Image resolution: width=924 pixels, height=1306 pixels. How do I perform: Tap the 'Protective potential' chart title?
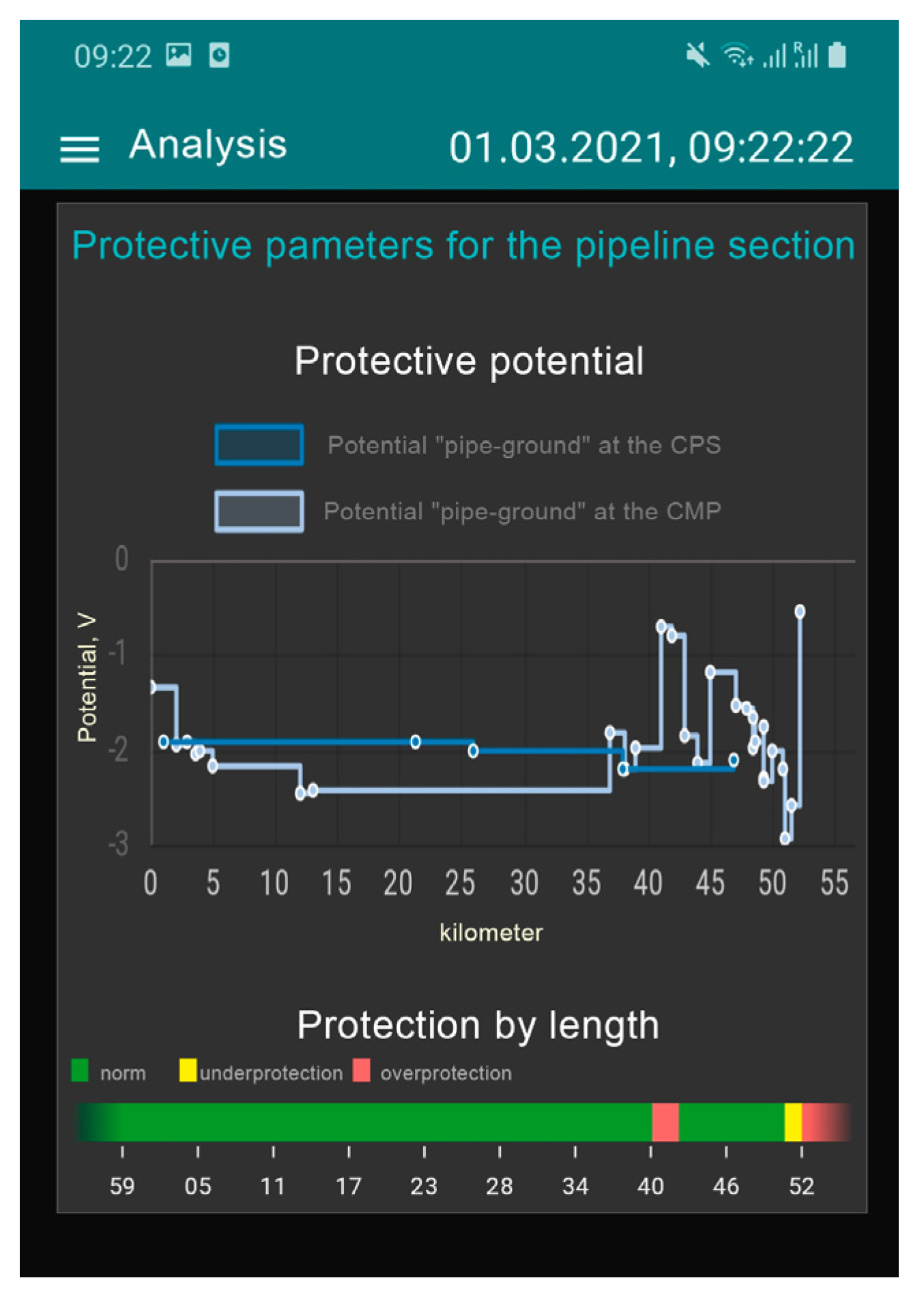[470, 360]
